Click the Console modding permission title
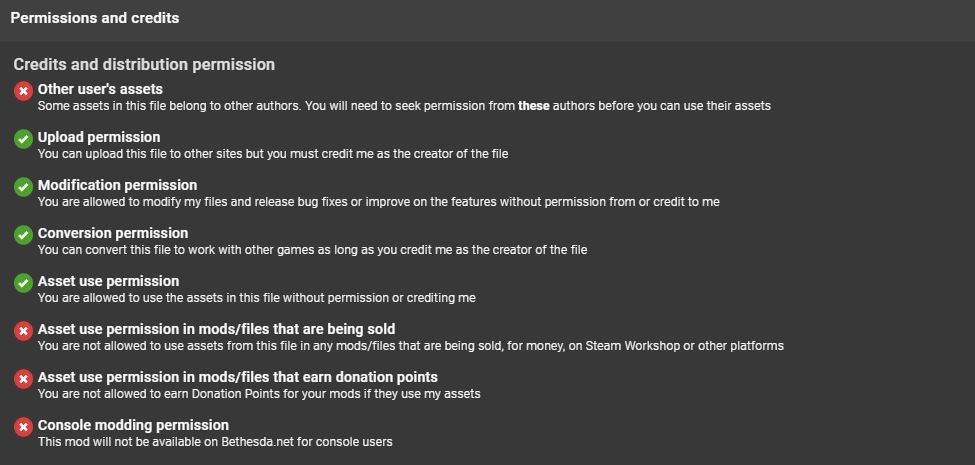 tap(133, 425)
